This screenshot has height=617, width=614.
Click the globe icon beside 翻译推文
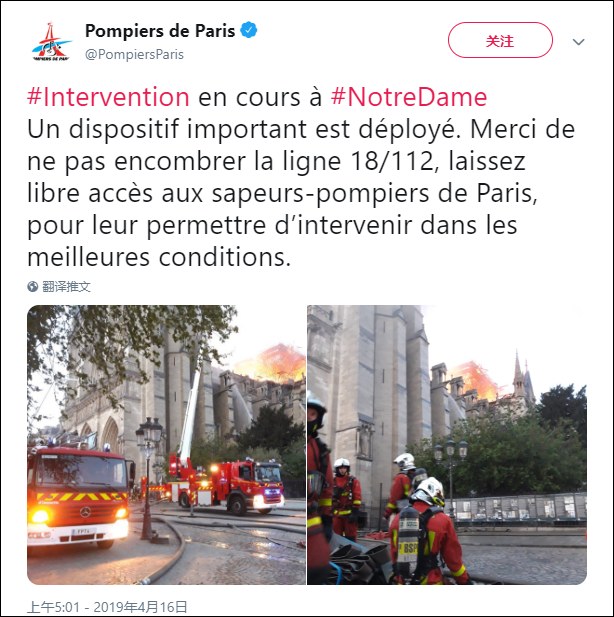click(x=33, y=286)
